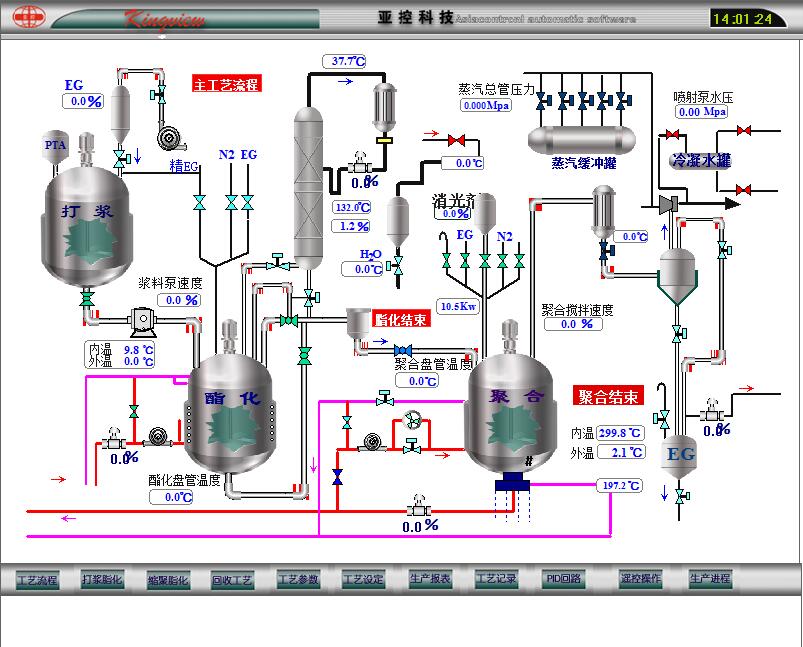
Task: Click the 10.5Kw power reading
Action: (458, 306)
